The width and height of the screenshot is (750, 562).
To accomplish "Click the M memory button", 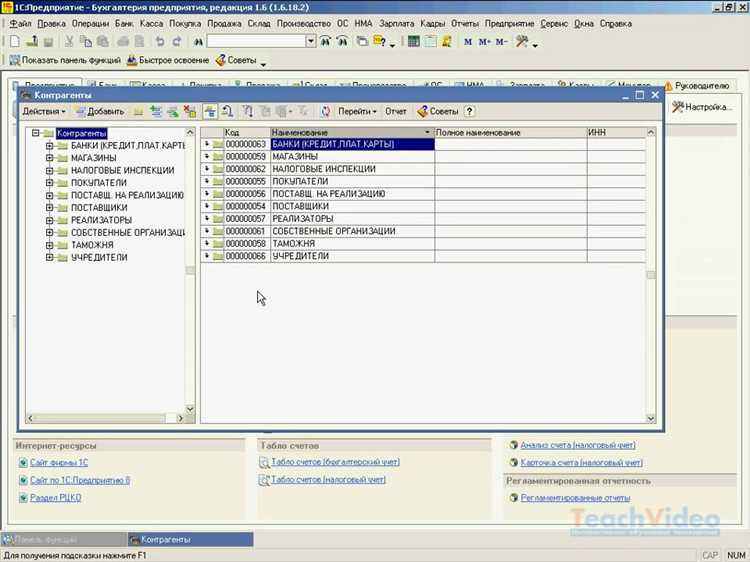I will tap(468, 42).
